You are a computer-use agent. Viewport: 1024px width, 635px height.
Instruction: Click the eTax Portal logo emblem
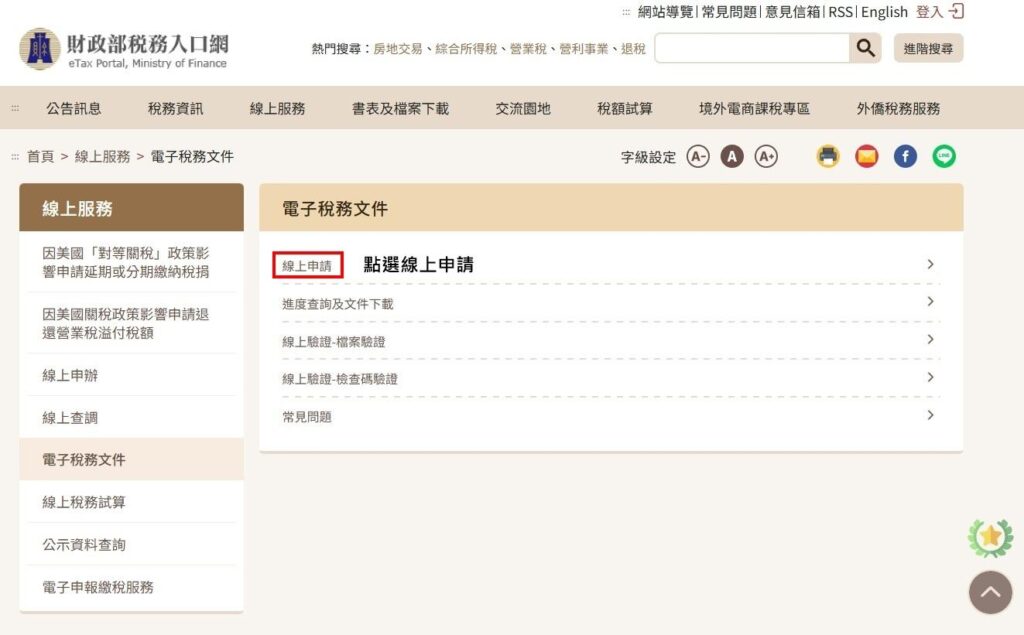(40, 49)
